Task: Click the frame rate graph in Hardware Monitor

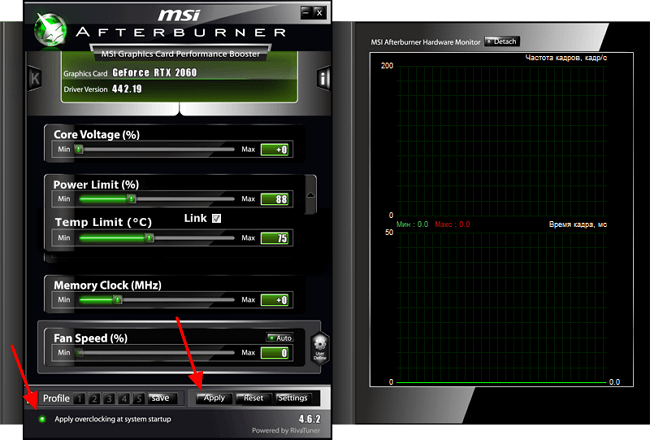Action: tap(502, 141)
